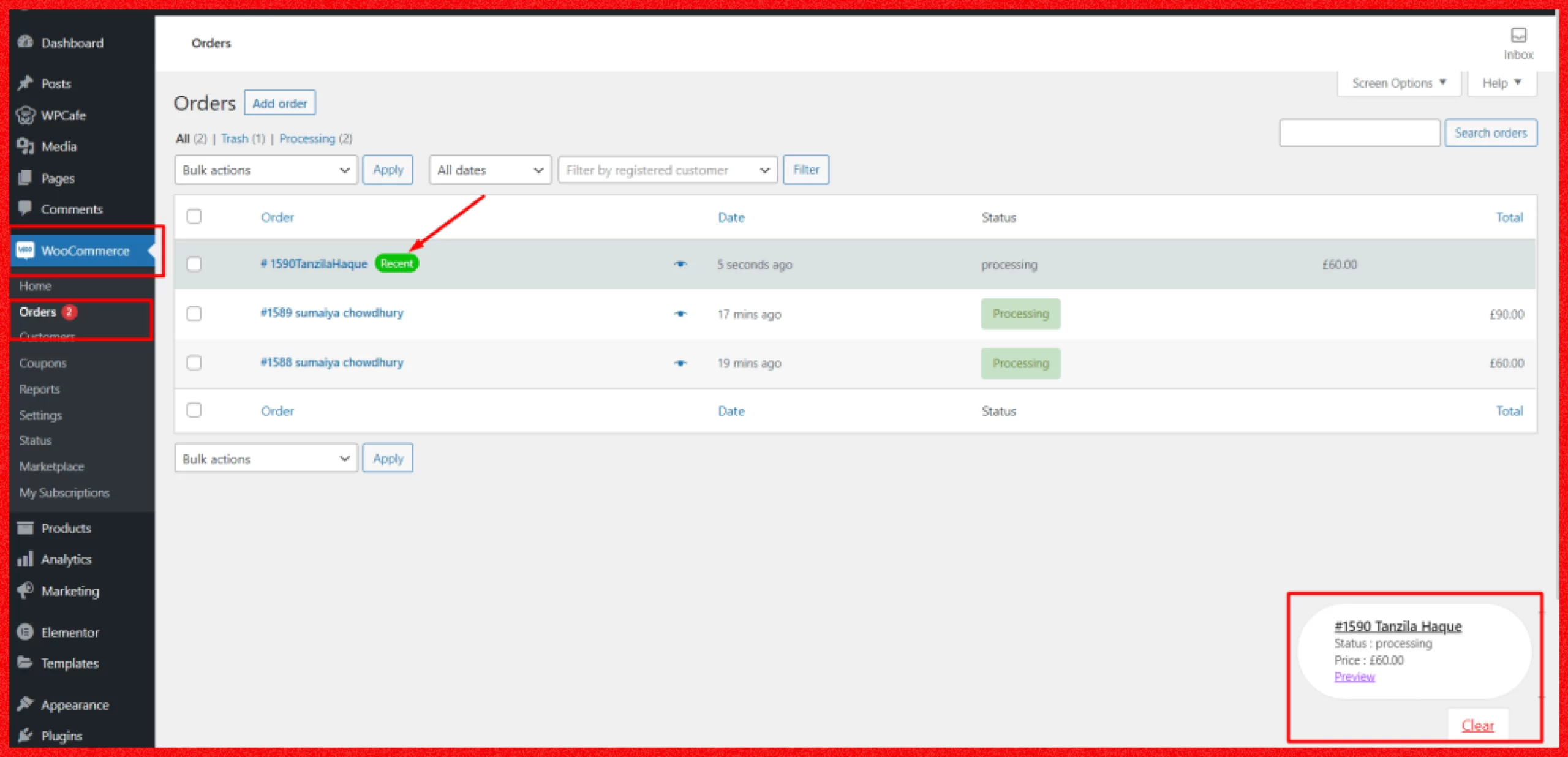1568x757 pixels.
Task: Tick the select-all checkbox in table header
Action: 194,217
